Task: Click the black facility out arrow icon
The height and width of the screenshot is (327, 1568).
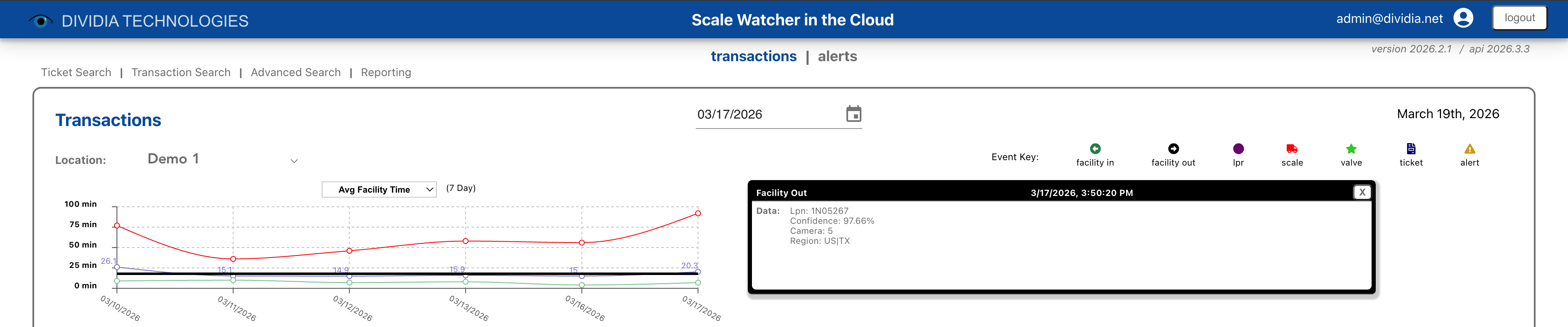Action: 1173,149
